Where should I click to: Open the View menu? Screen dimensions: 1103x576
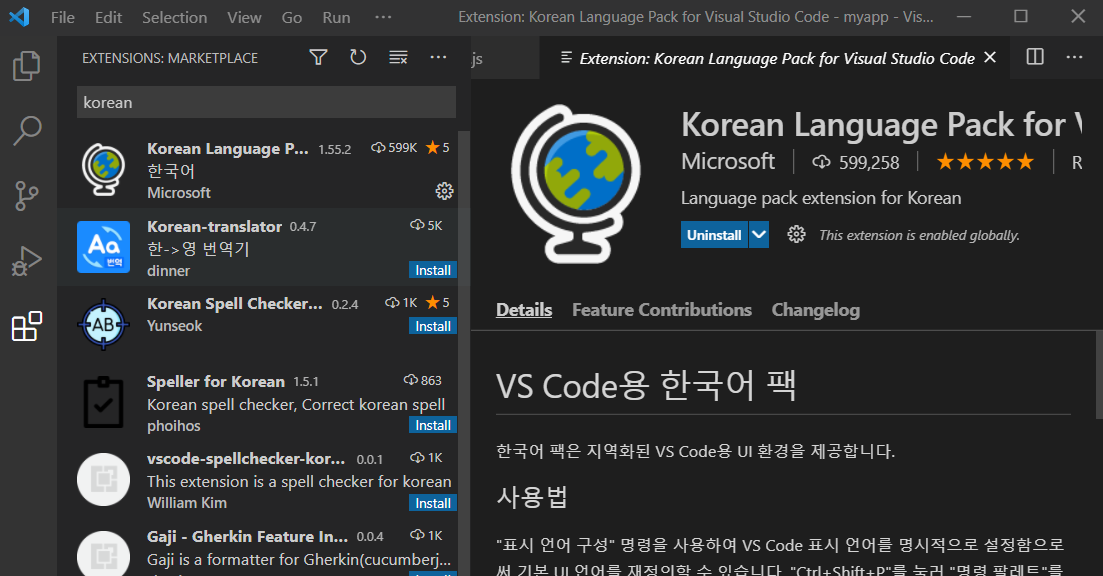[x=244, y=18]
